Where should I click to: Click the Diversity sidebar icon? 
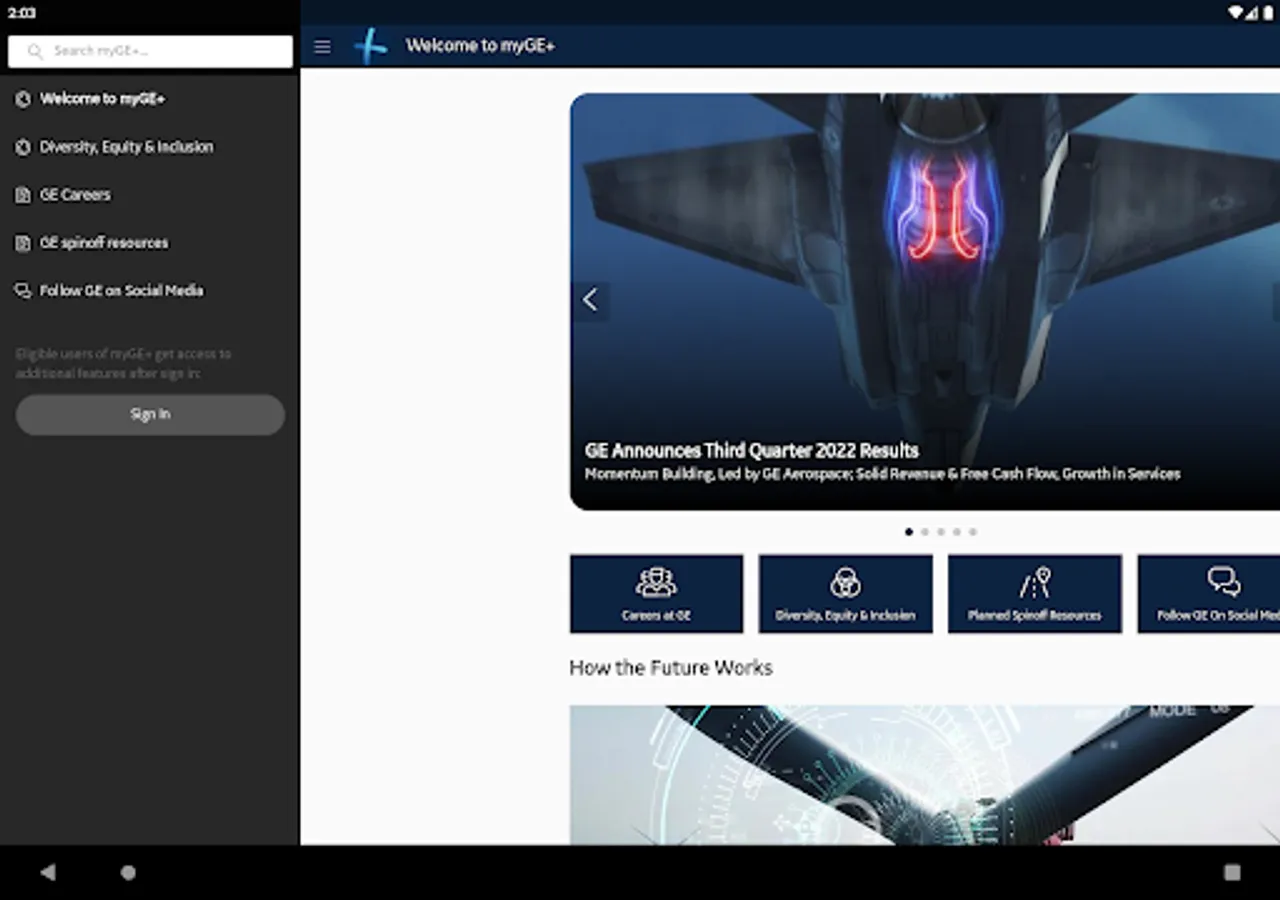pos(23,147)
